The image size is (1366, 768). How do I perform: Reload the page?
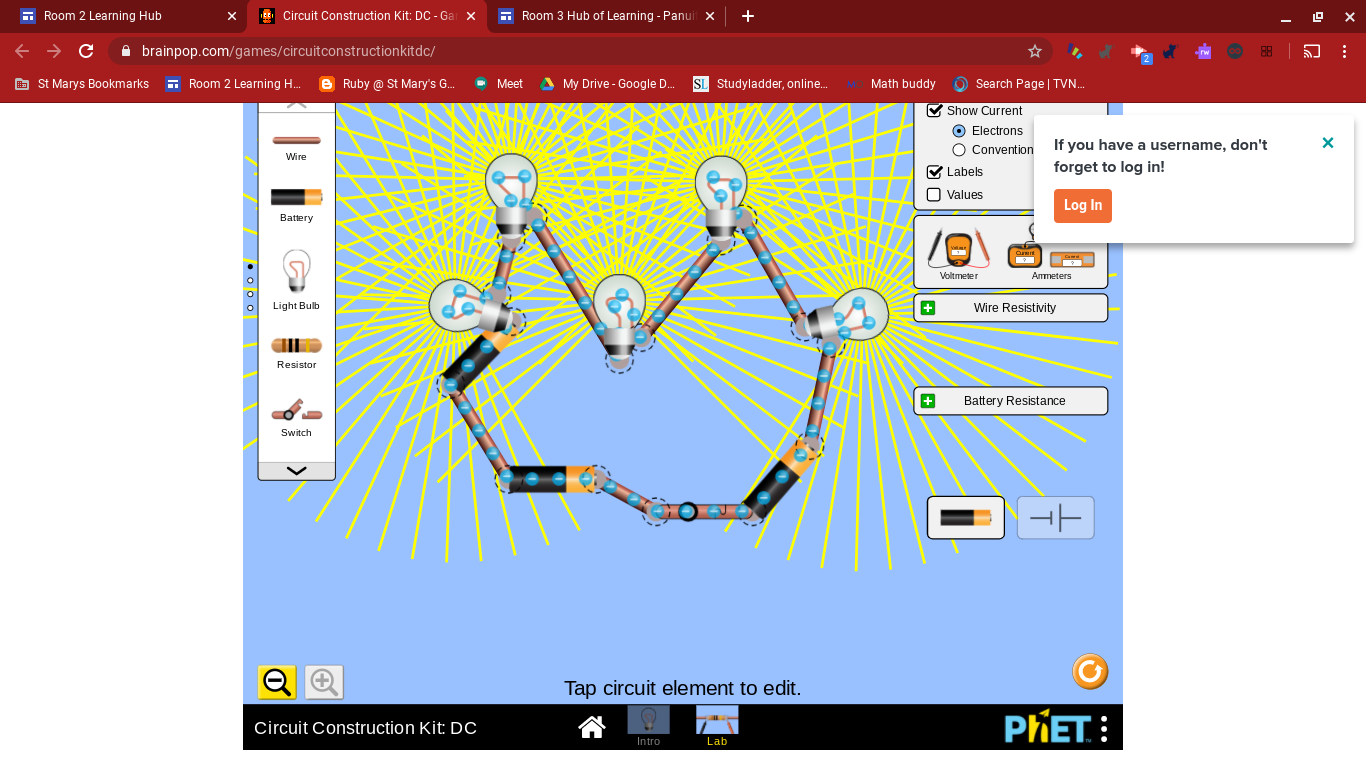pyautogui.click(x=86, y=51)
